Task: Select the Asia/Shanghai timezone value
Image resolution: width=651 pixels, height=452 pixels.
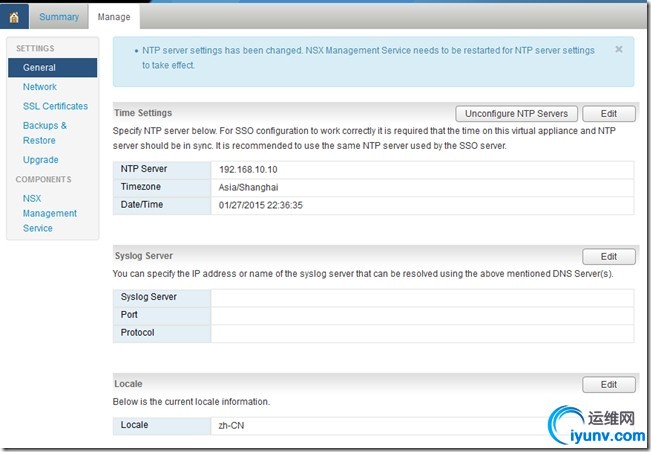Action: click(x=248, y=187)
